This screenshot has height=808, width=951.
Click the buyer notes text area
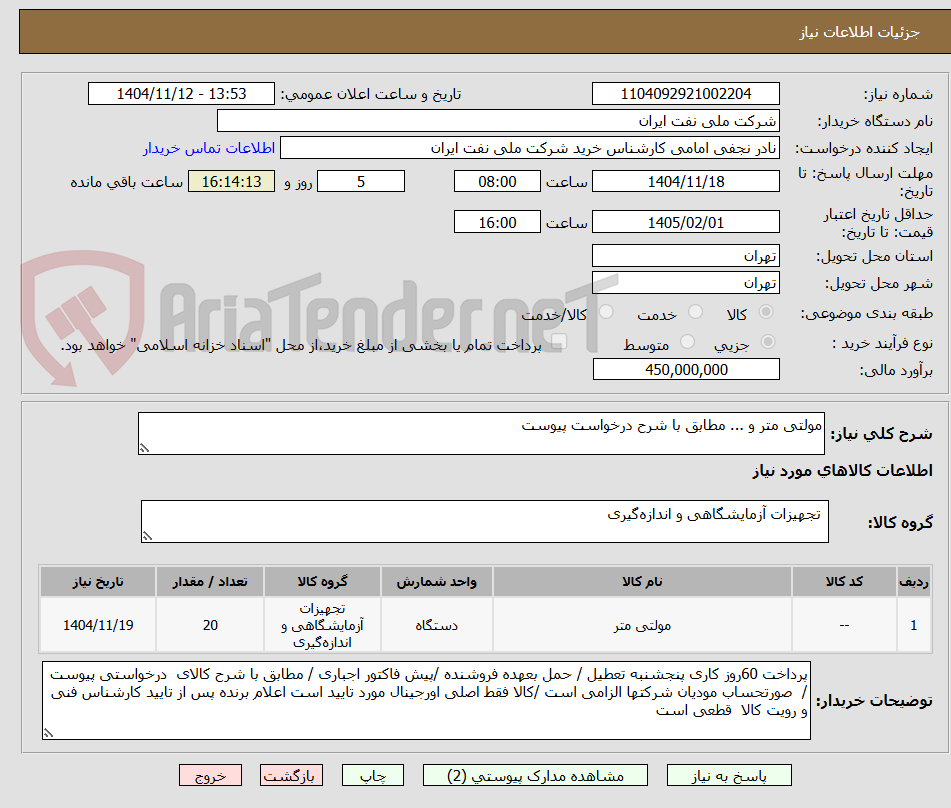426,701
